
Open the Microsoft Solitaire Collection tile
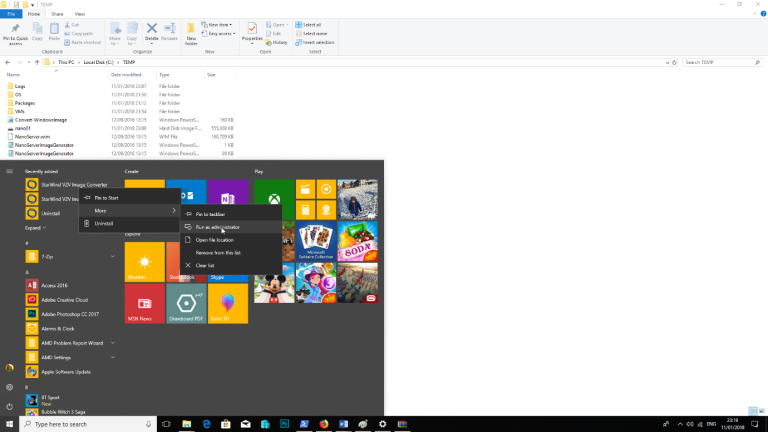pyautogui.click(x=315, y=240)
